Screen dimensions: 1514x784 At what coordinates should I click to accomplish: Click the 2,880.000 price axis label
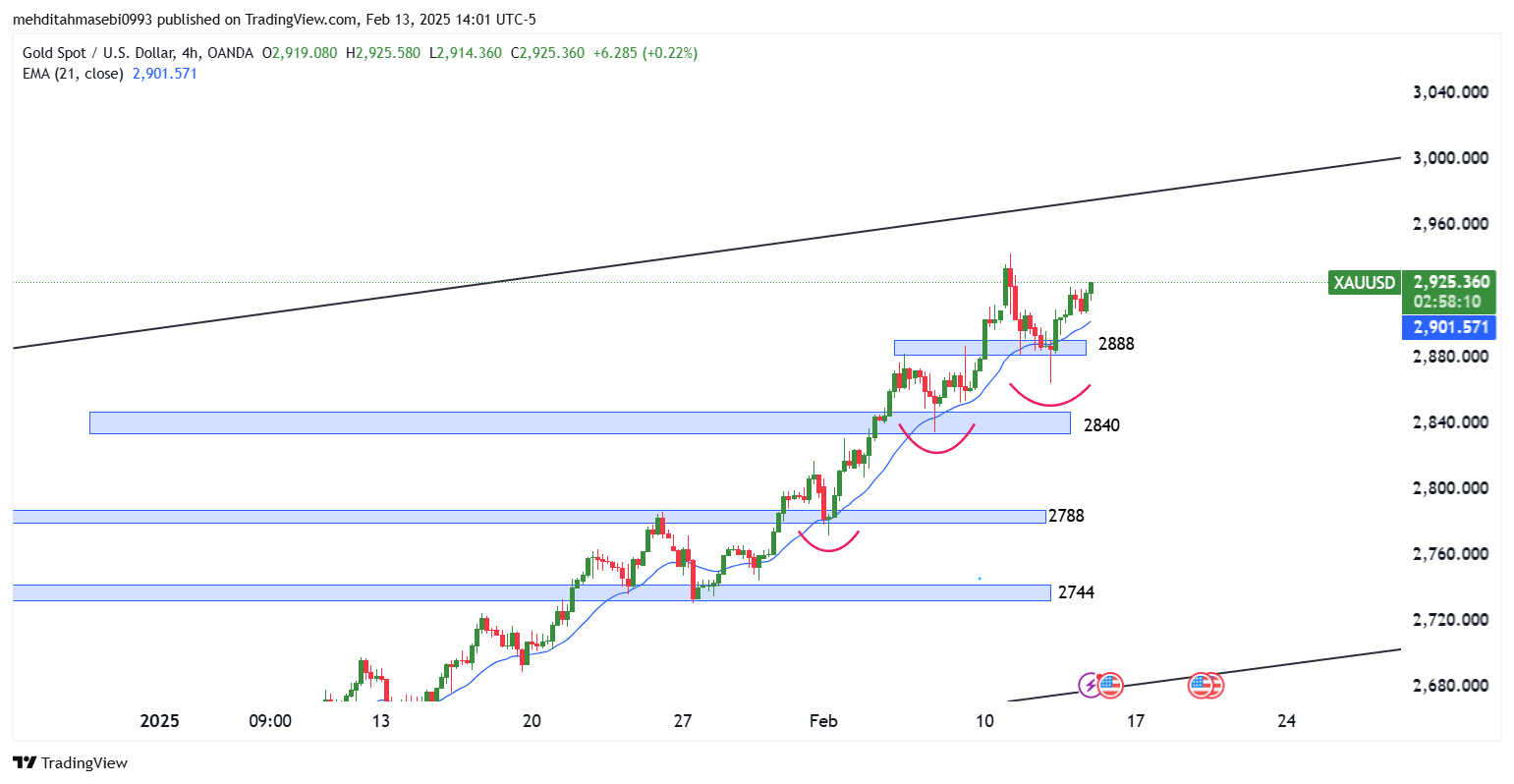click(x=1450, y=357)
